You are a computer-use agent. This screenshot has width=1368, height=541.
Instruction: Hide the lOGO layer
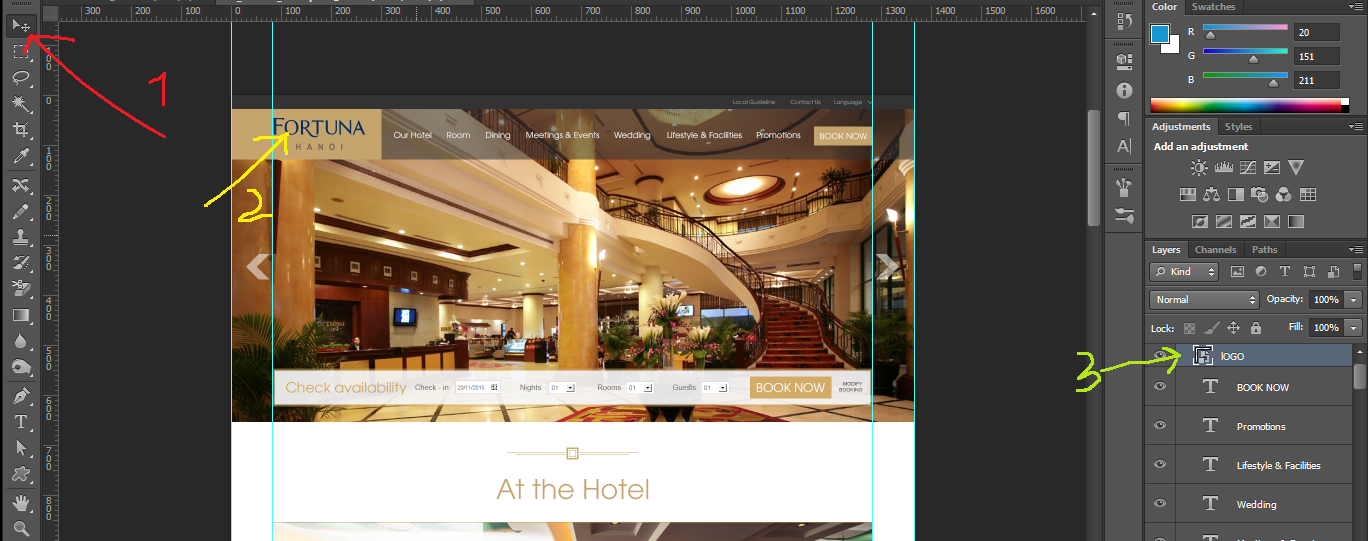coord(1160,355)
